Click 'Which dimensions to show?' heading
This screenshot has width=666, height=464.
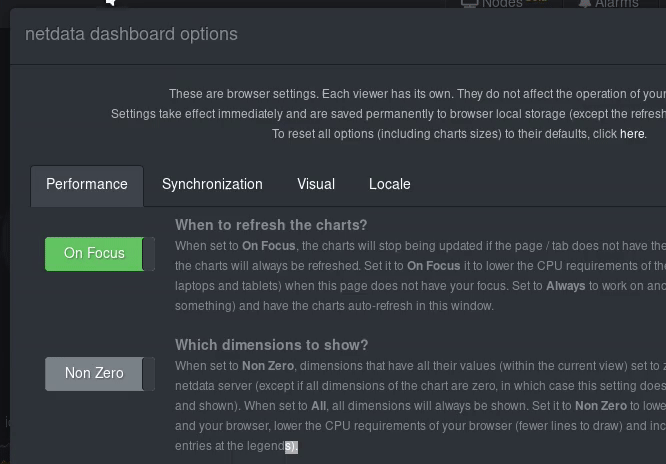click(x=271, y=345)
